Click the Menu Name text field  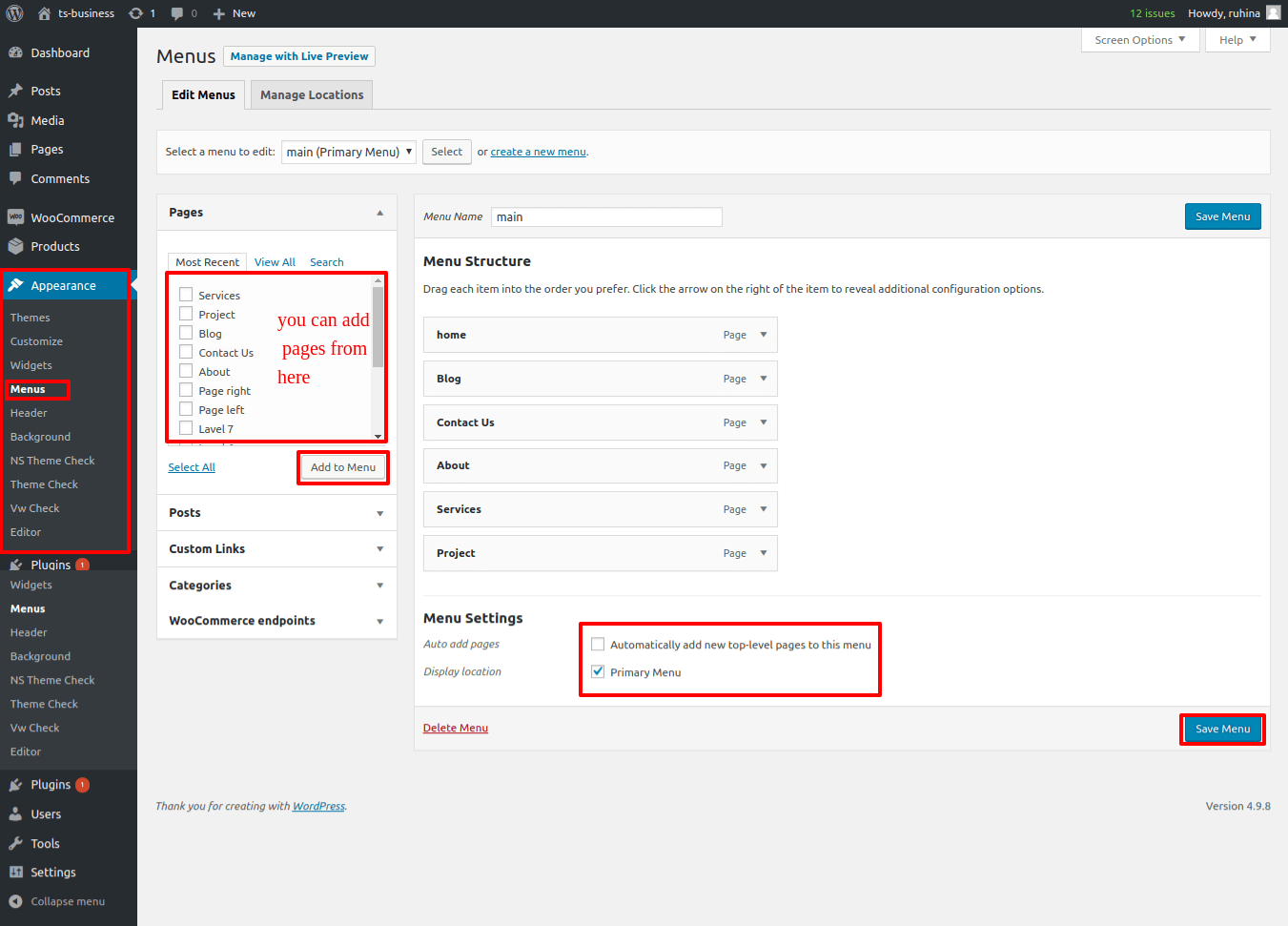click(605, 217)
